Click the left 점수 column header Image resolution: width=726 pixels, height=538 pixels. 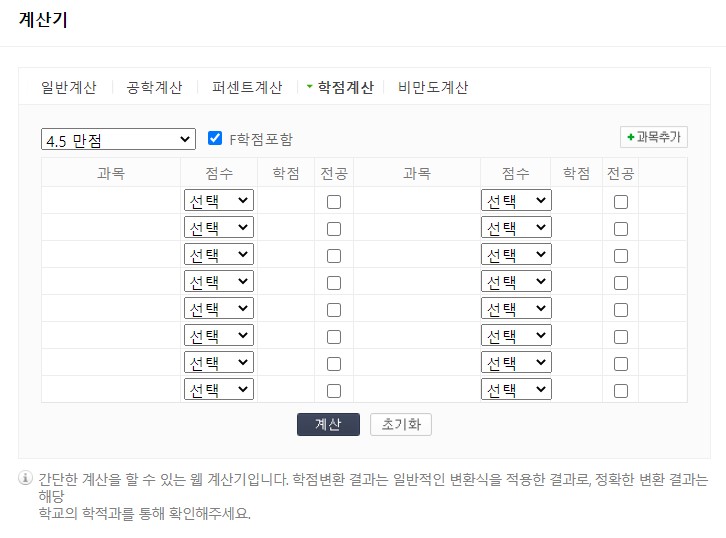point(219,173)
